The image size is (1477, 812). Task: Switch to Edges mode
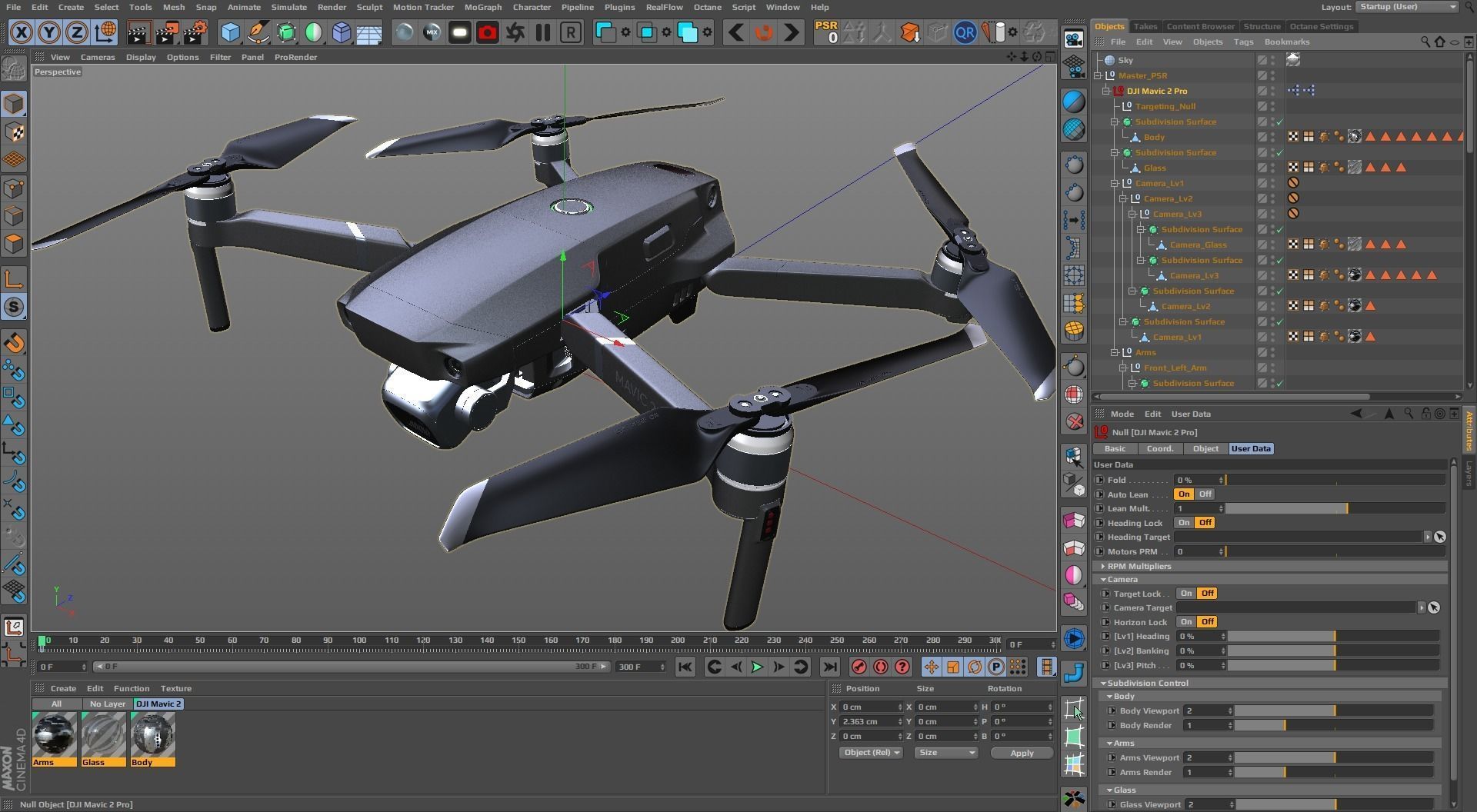(x=14, y=216)
